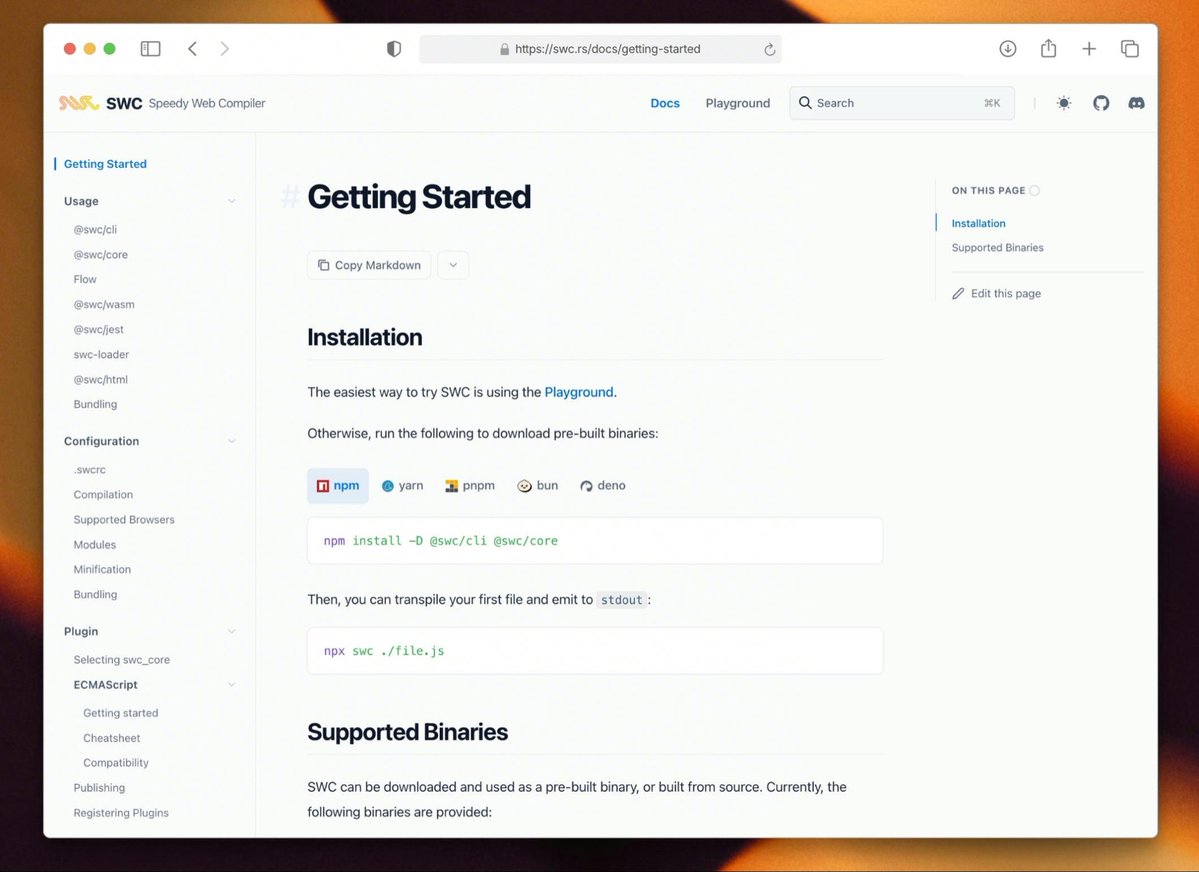This screenshot has width=1199, height=872.
Task: Open the Publishing sidebar page
Action: 99,788
